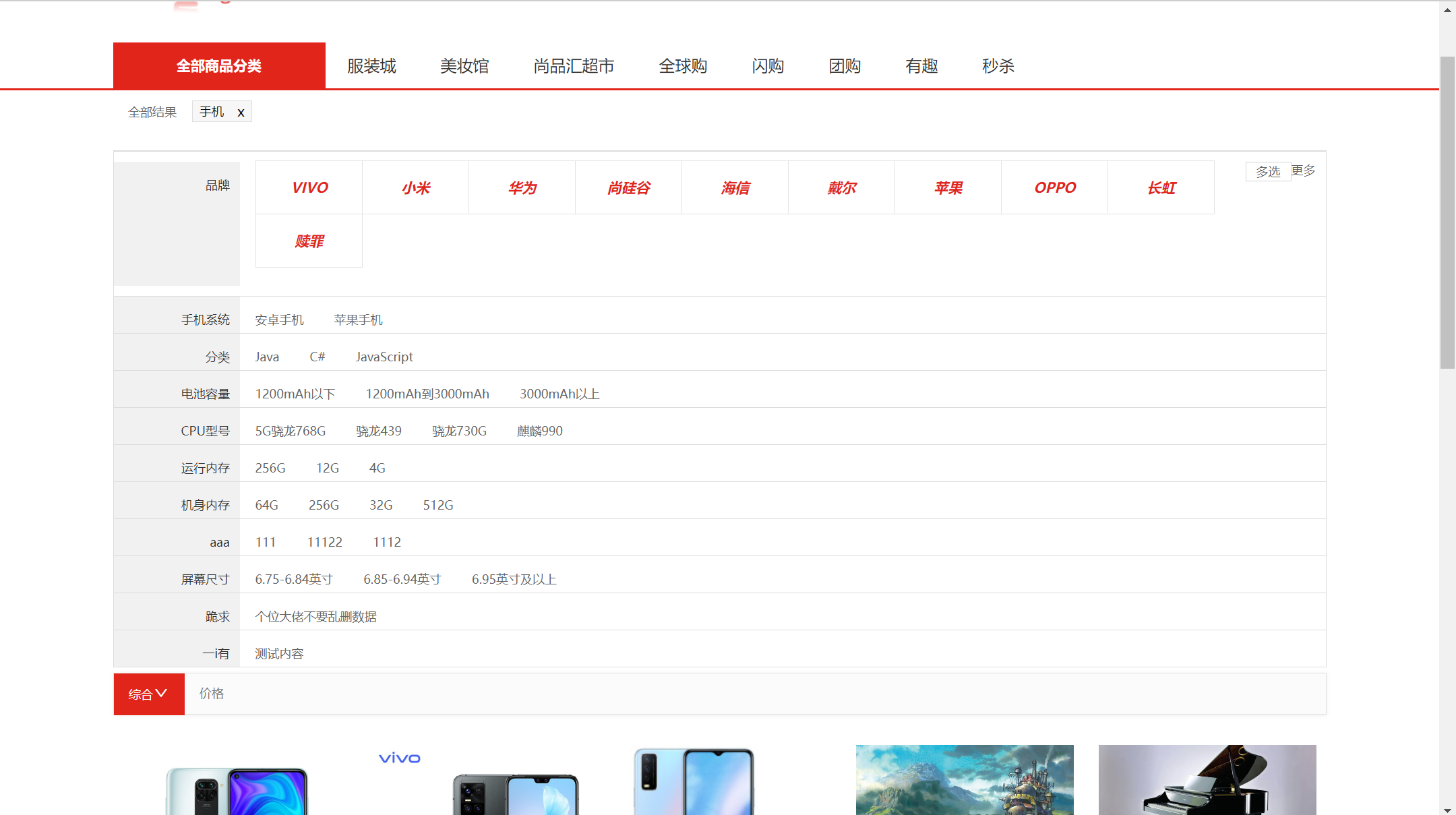The image size is (1456, 815).
Task: Choose the OPPO brand filter
Action: pyautogui.click(x=1054, y=187)
